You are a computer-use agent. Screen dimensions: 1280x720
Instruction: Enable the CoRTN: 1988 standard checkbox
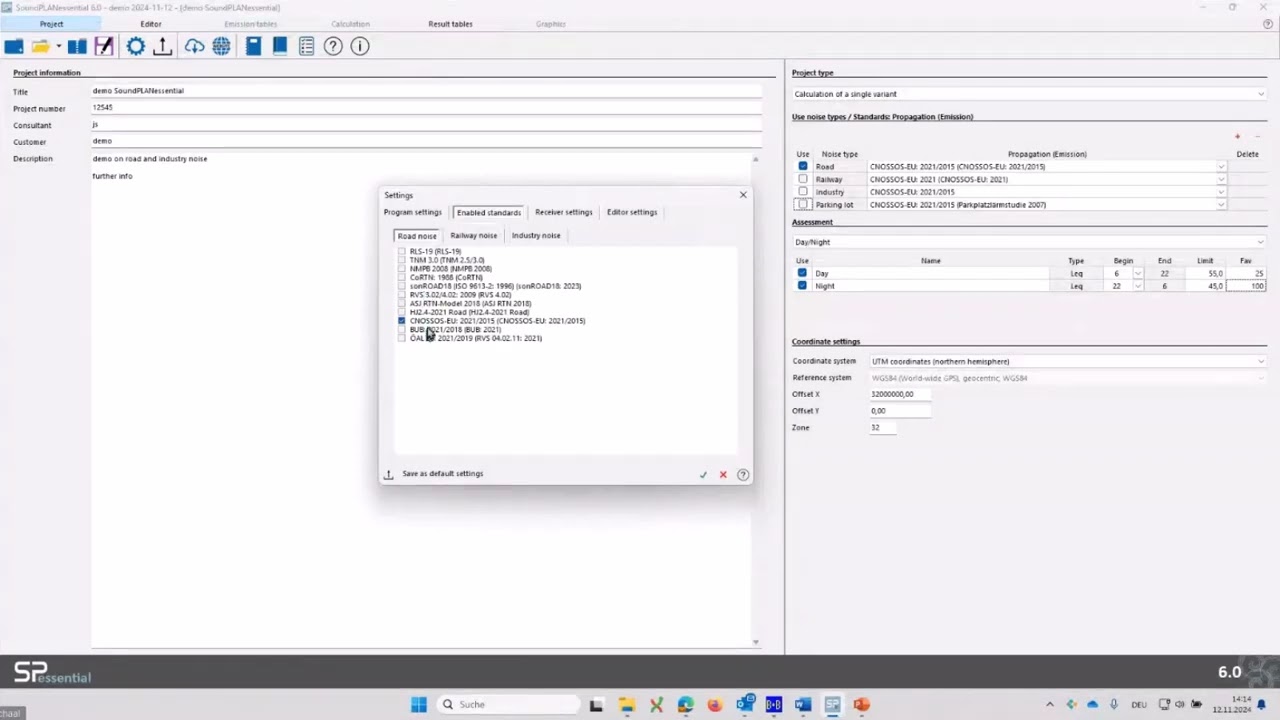pos(401,277)
